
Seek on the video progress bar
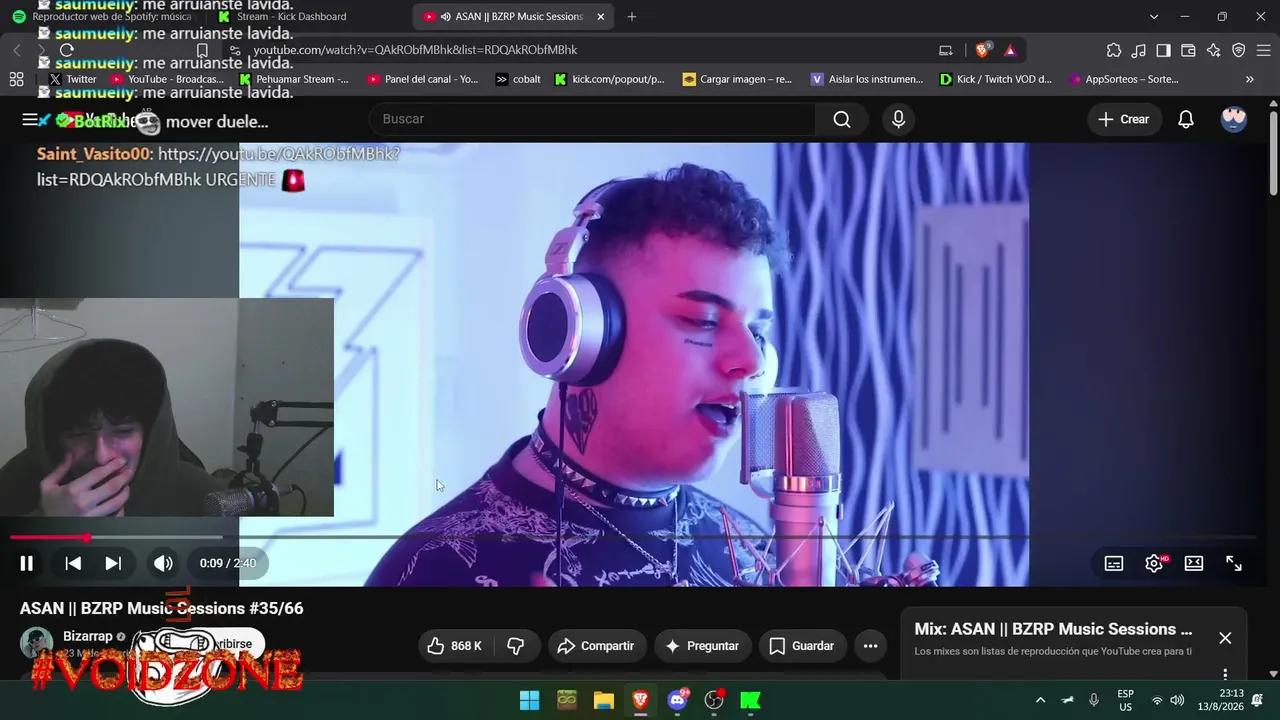point(633,538)
